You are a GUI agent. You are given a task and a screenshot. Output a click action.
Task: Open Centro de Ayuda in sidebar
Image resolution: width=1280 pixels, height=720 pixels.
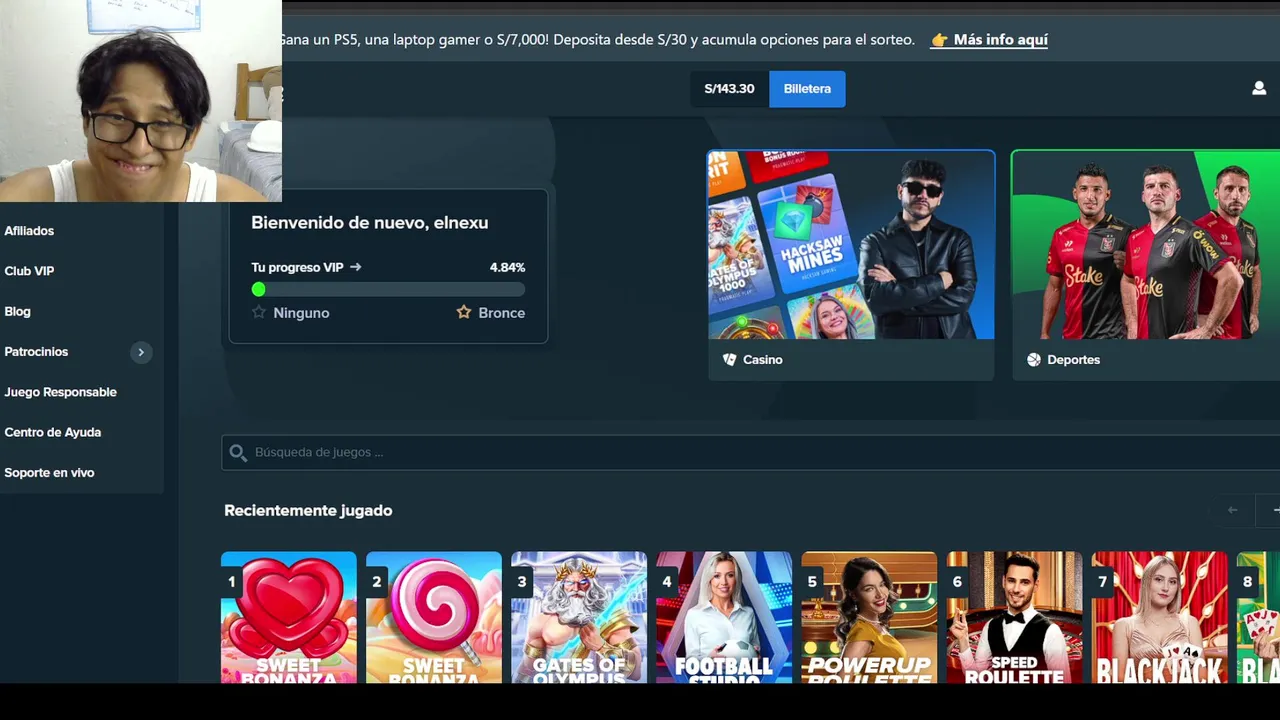pyautogui.click(x=52, y=432)
